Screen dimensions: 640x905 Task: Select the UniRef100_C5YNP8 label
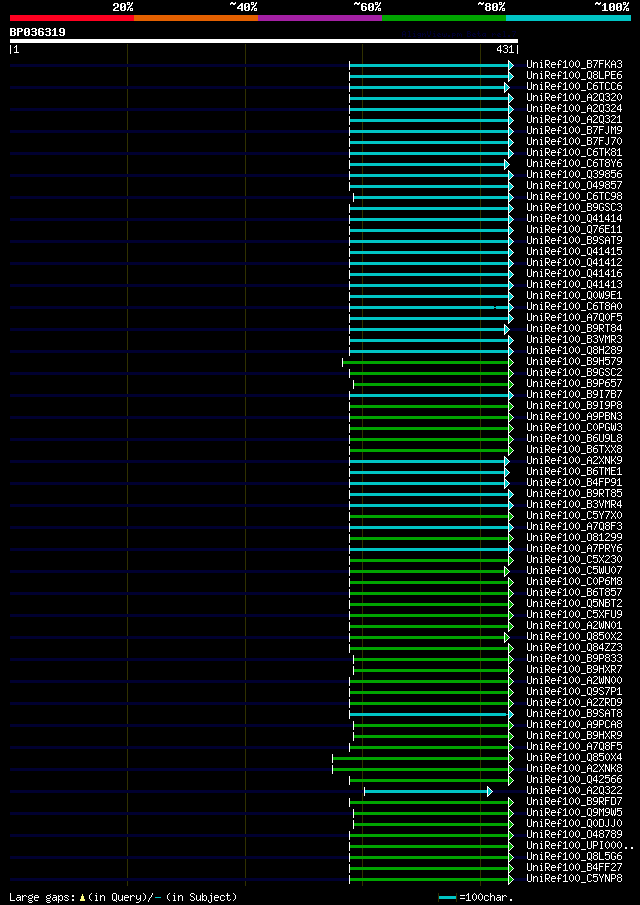[574, 878]
